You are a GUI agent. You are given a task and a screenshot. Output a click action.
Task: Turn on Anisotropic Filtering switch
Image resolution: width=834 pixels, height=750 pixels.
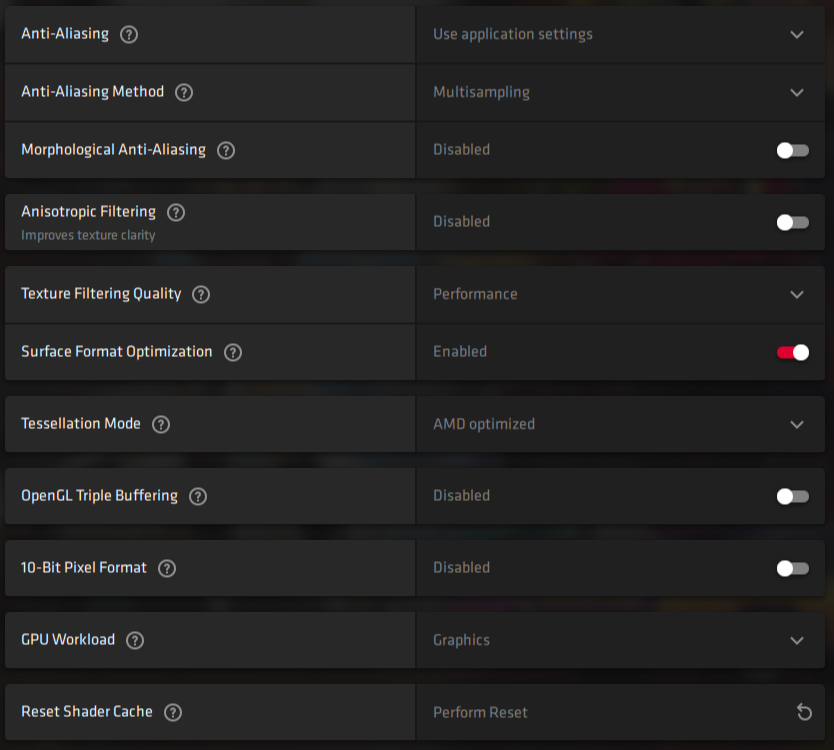(x=792, y=222)
